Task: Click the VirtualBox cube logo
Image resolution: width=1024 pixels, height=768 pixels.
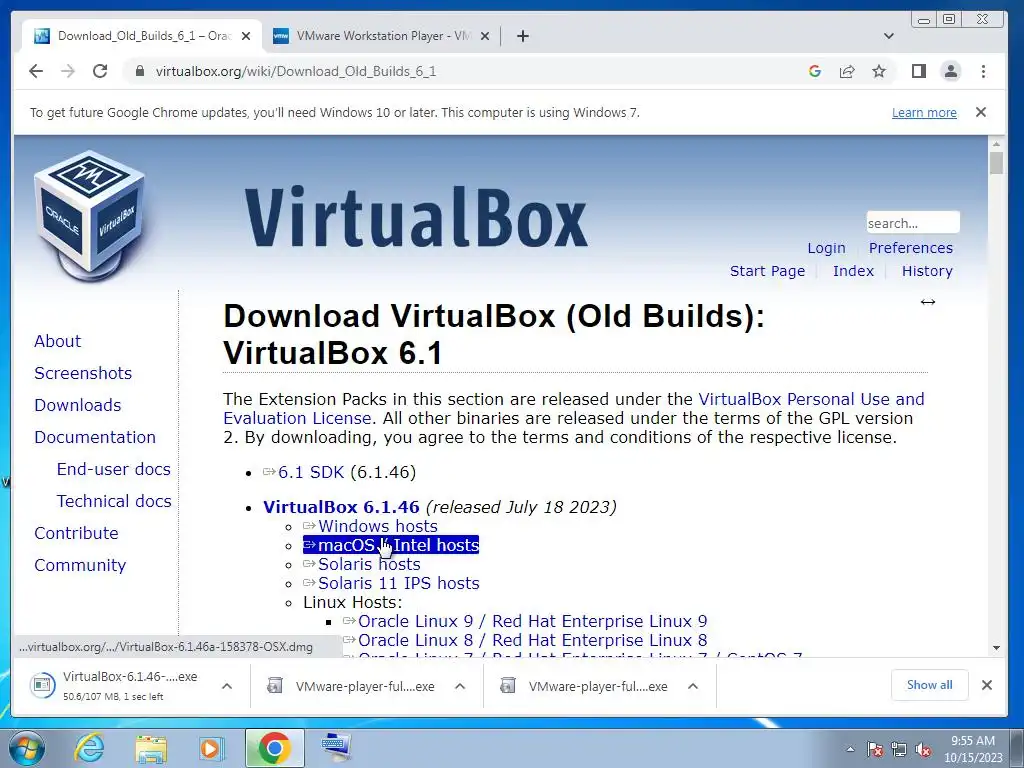Action: [x=89, y=216]
